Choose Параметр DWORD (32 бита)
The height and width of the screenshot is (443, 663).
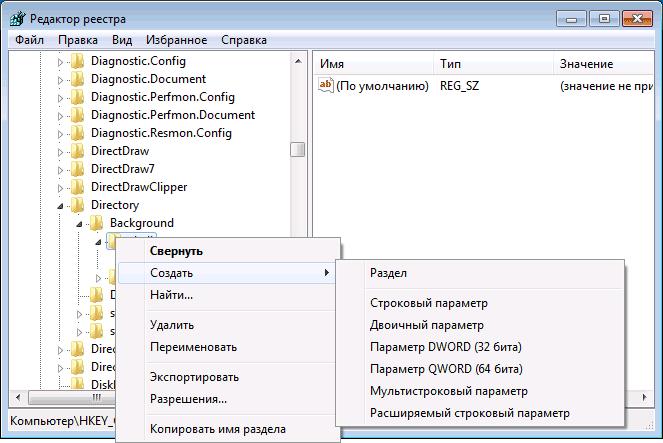446,347
